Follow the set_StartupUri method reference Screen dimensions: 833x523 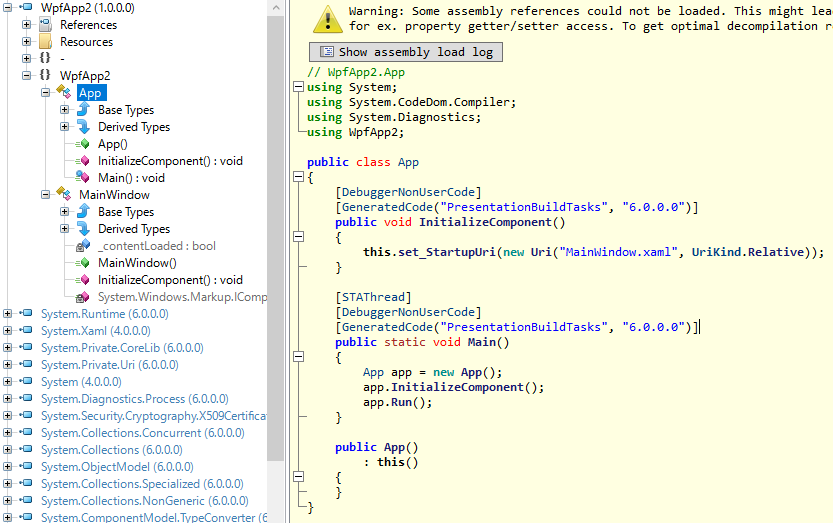click(447, 252)
